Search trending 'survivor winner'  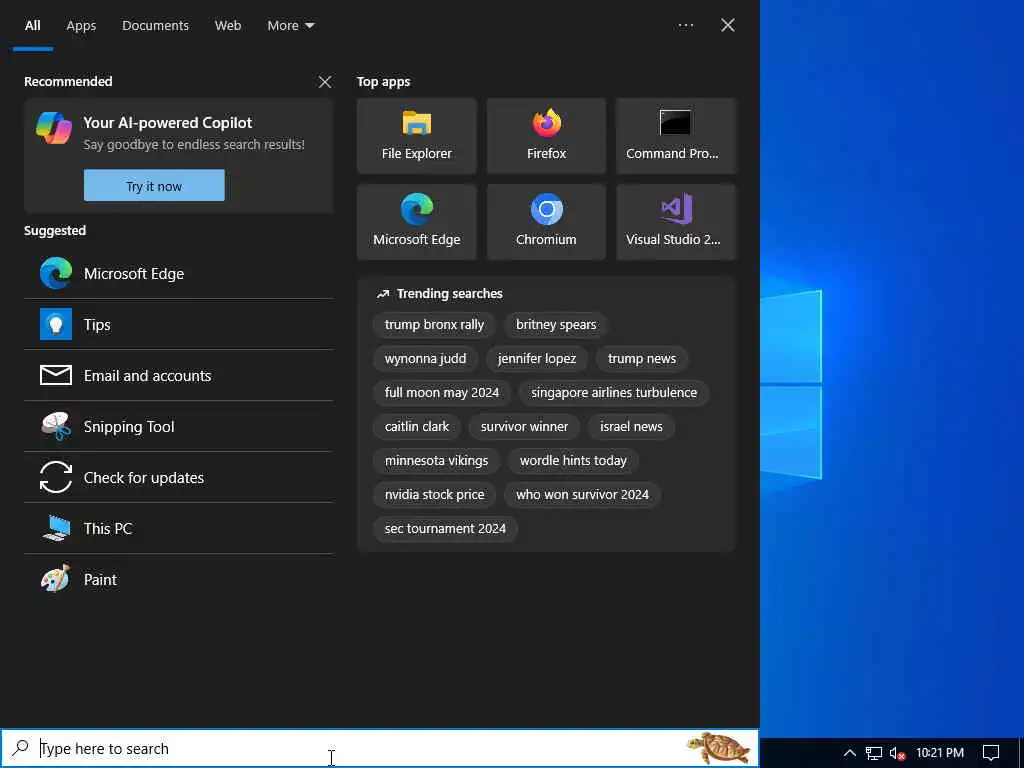point(524,426)
